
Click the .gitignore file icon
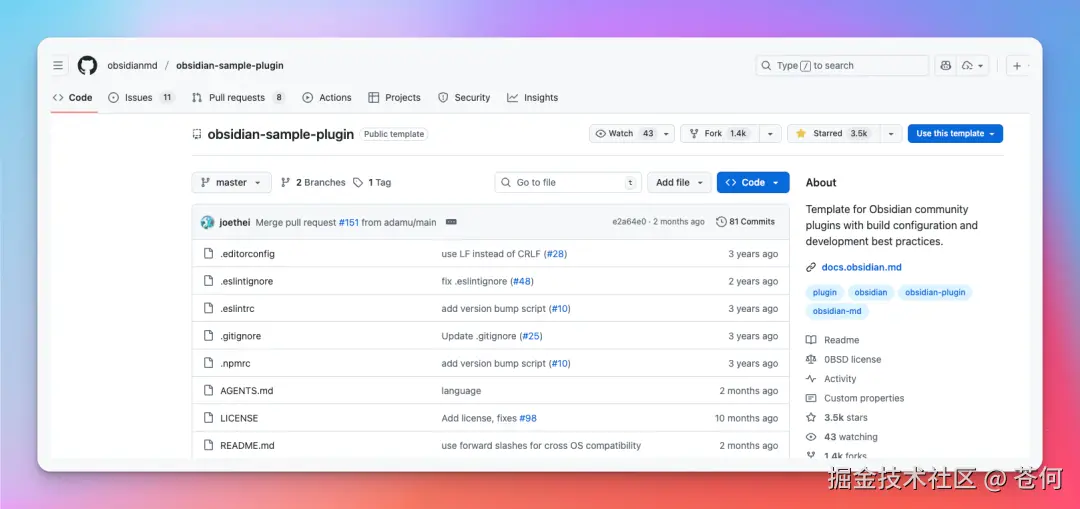tap(208, 335)
